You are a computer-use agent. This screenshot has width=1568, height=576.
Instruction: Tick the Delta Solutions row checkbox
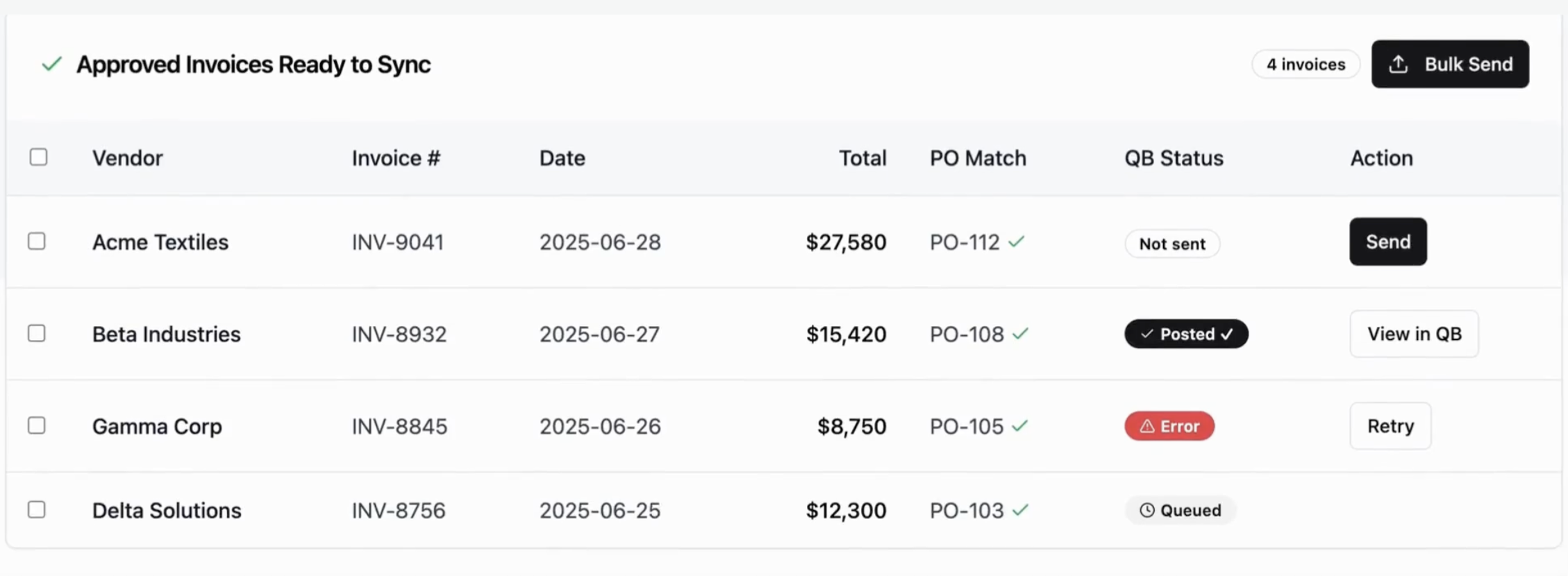37,510
